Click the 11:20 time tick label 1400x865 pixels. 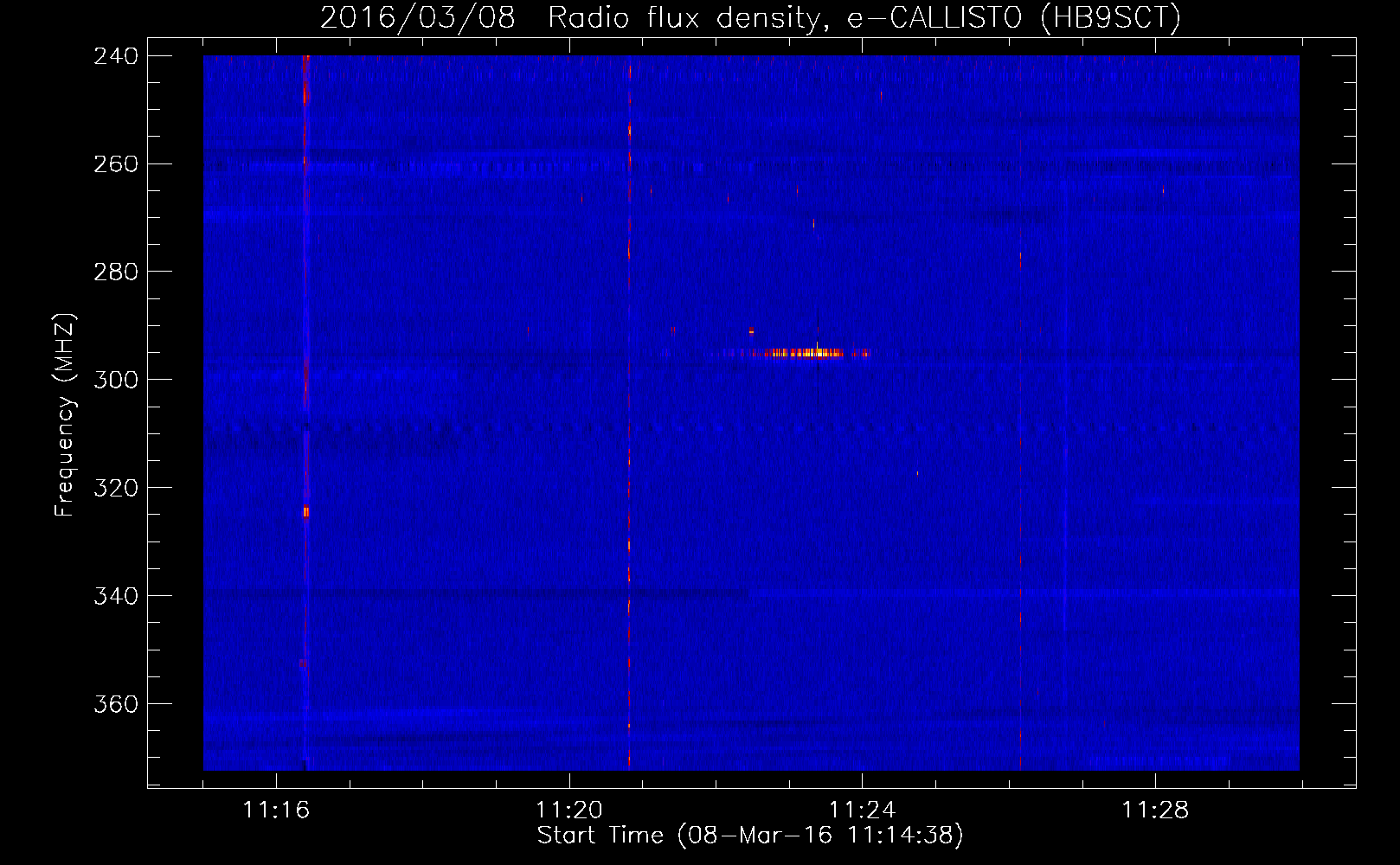coord(569,811)
